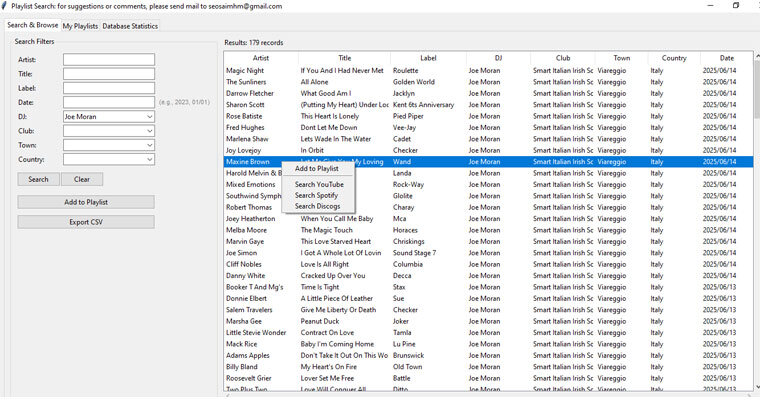Select the Marvin Gaye row

tap(244, 241)
